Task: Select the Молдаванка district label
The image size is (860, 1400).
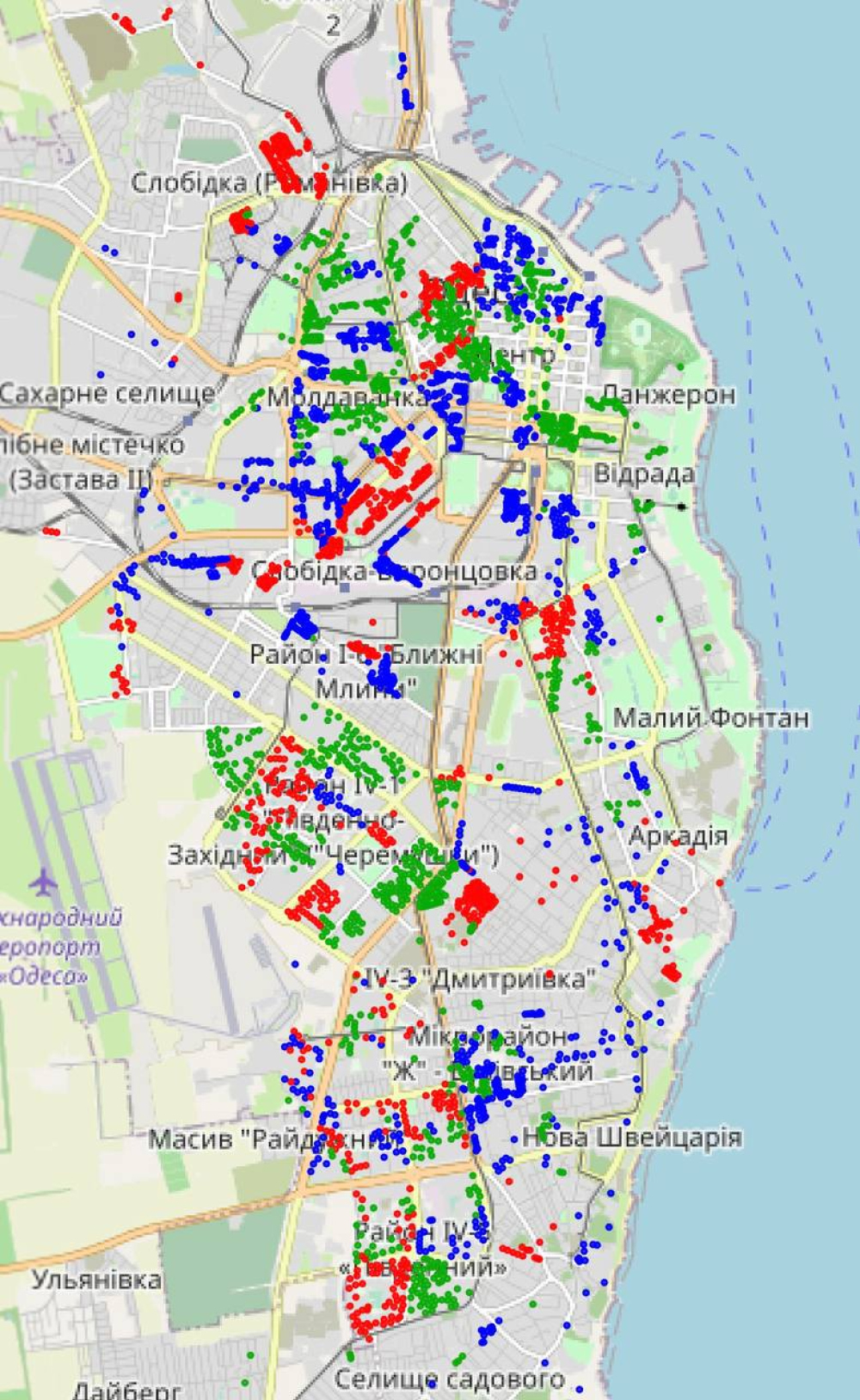Action: coord(347,397)
